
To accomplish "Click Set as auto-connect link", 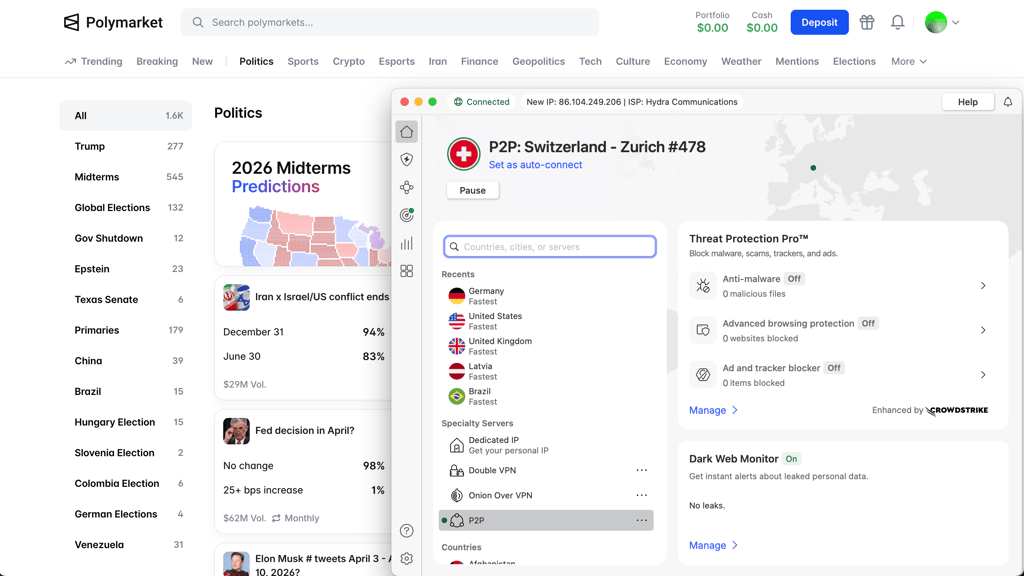I will click(x=535, y=165).
